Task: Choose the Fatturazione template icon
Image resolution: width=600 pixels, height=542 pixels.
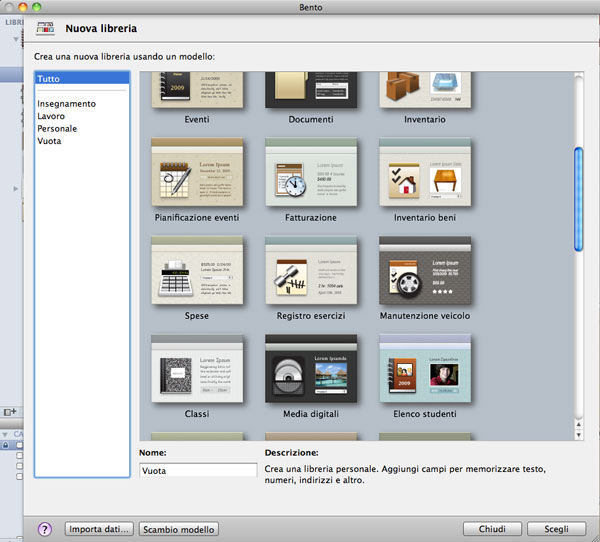Action: [312, 173]
